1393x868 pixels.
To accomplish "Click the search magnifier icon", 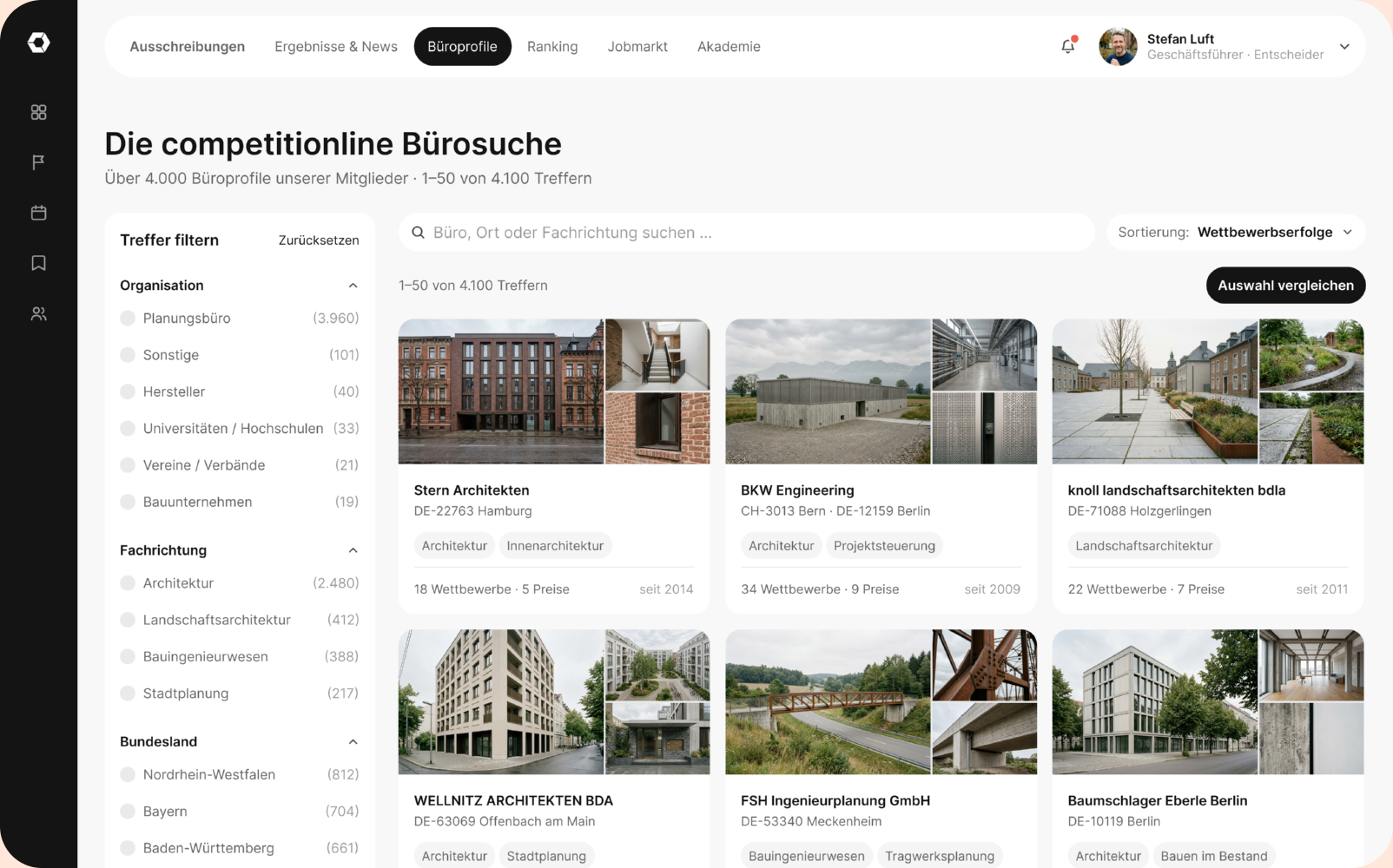I will click(418, 233).
